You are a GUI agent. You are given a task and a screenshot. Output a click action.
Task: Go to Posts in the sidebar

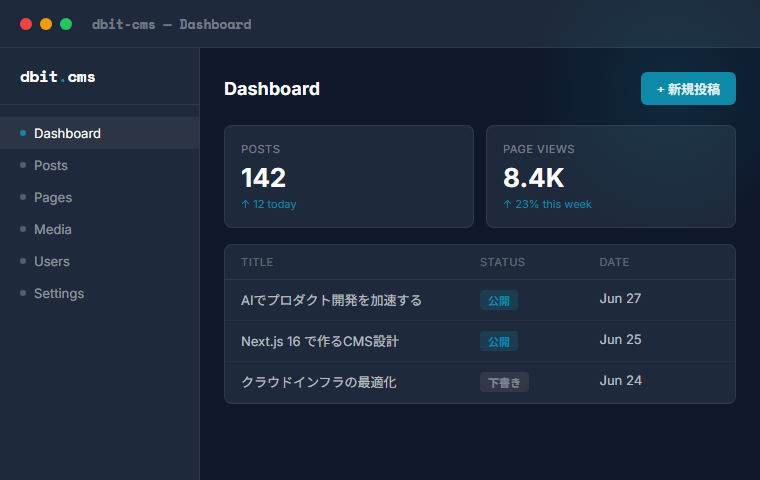99,165
